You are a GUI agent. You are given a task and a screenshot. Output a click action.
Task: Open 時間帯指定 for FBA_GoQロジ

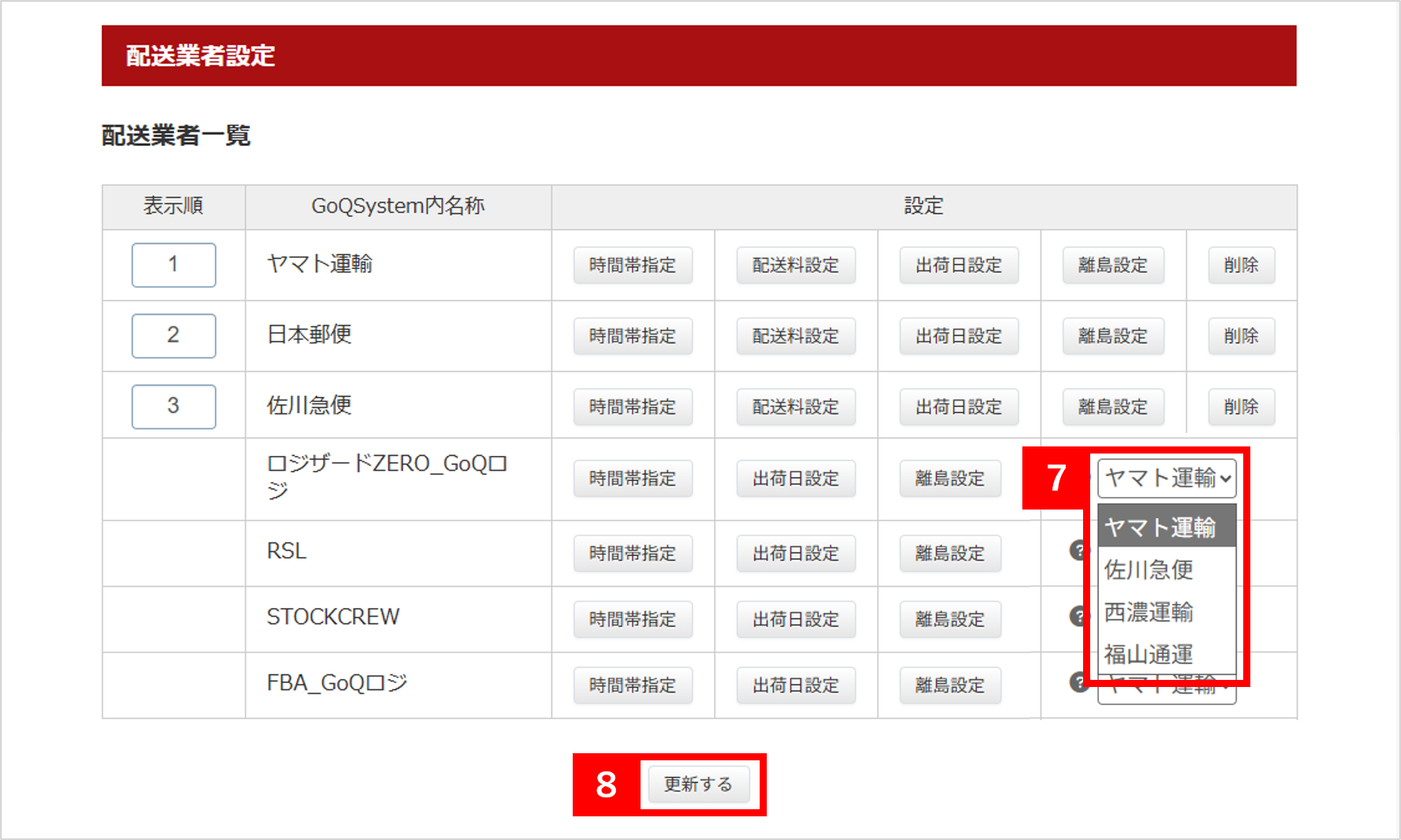click(633, 685)
